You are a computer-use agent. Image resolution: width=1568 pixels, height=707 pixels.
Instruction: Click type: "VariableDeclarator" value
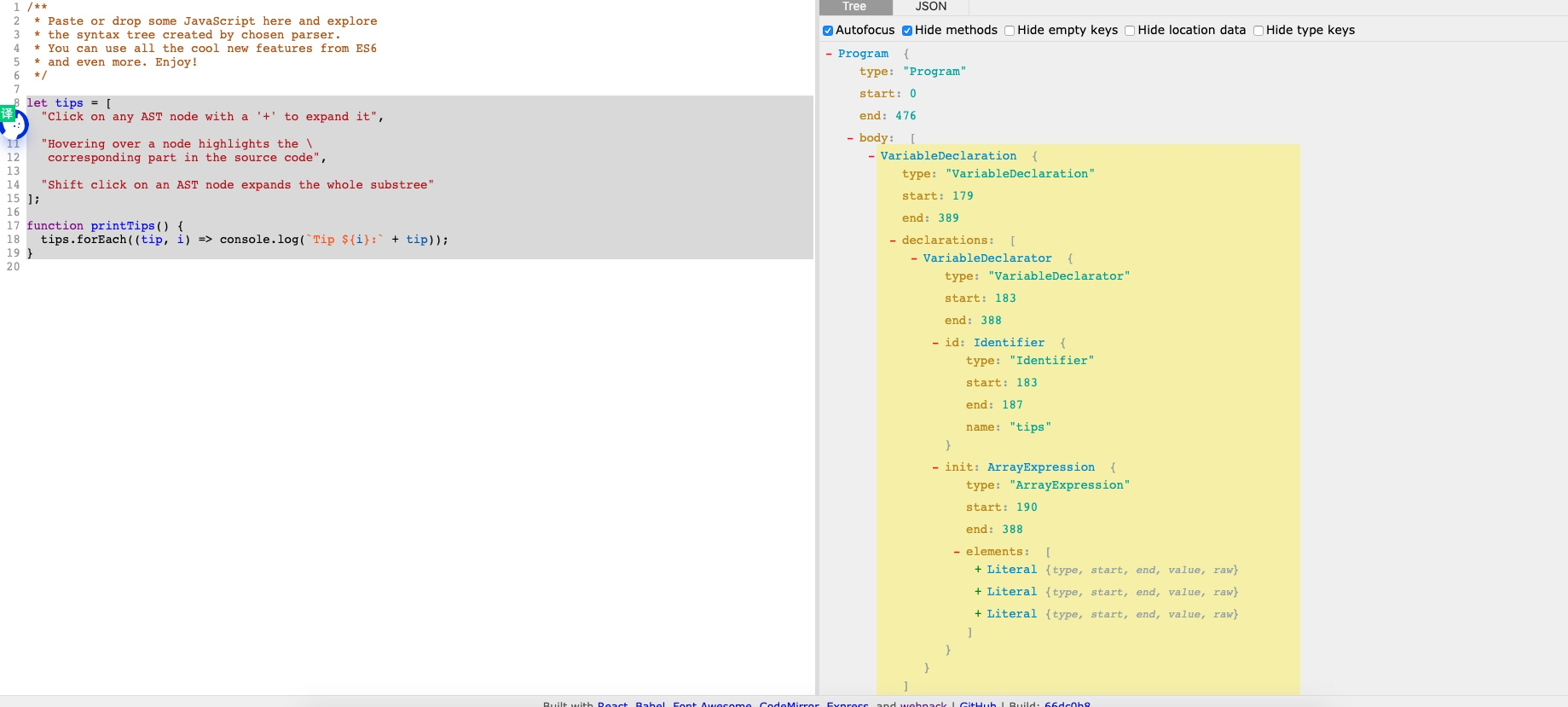pyautogui.click(x=1059, y=276)
